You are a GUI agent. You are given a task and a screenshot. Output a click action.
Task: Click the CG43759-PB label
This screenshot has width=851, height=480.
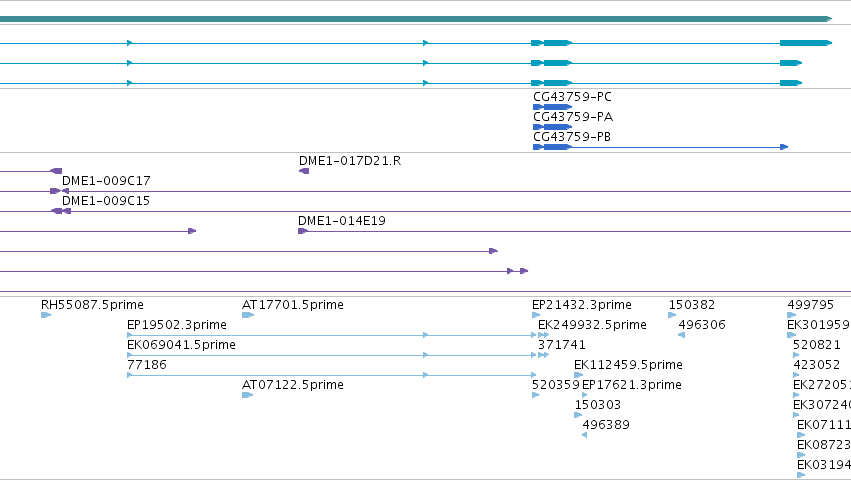[x=571, y=137]
